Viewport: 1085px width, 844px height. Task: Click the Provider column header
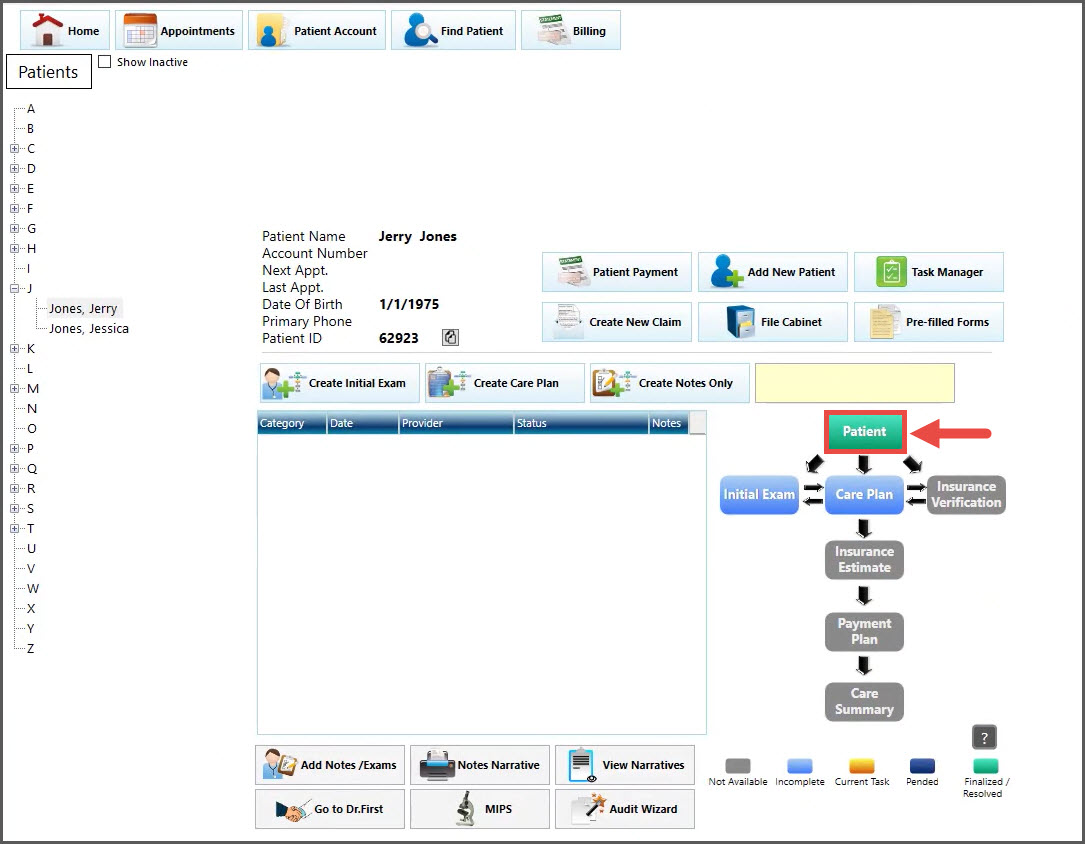tap(456, 423)
